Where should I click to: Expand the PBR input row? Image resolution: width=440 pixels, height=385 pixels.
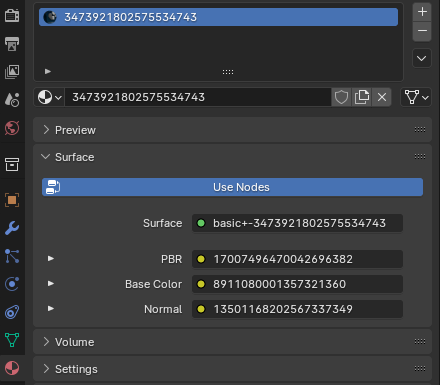tap(51, 259)
